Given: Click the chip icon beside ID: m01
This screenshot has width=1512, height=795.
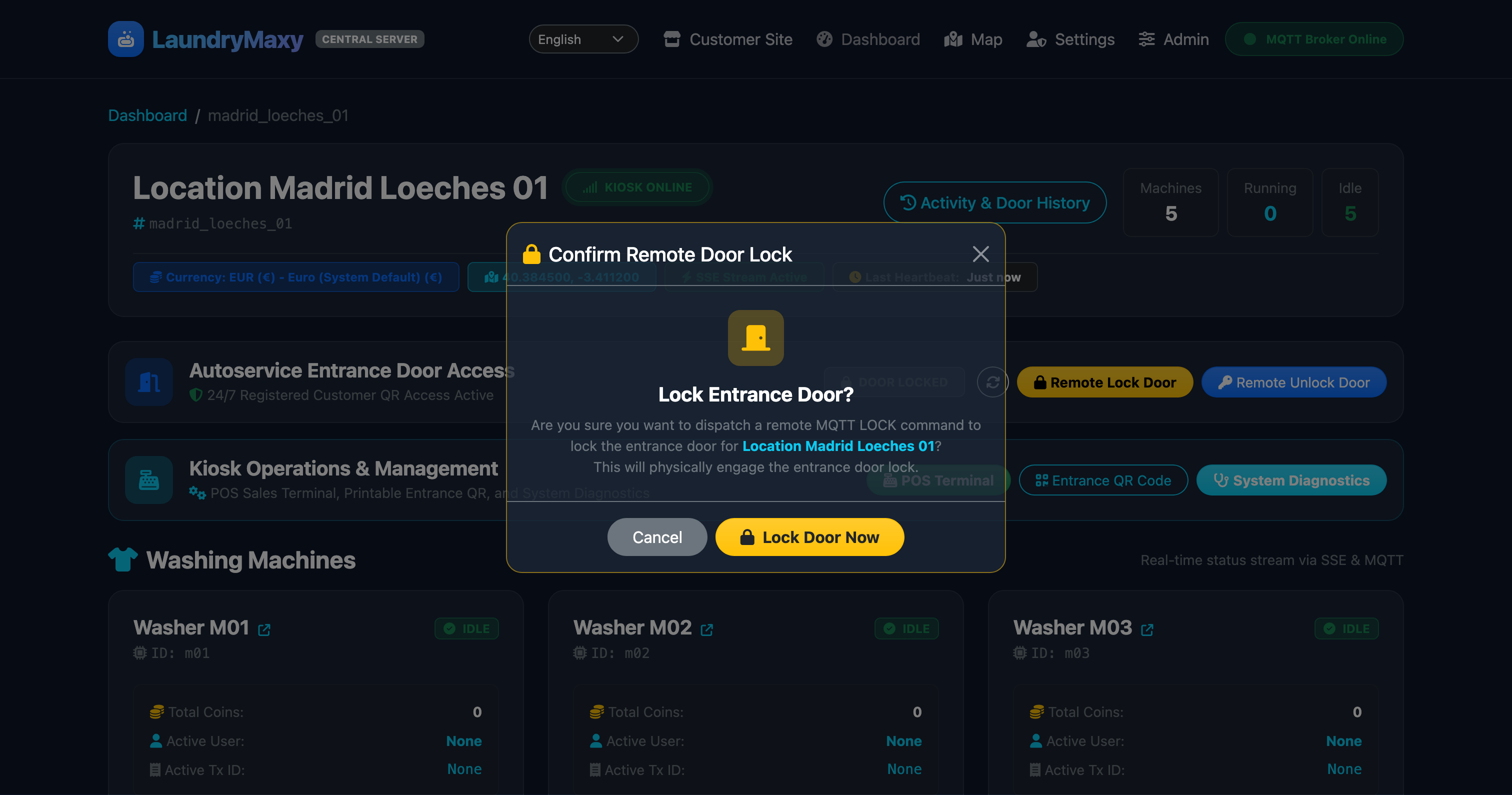Looking at the screenshot, I should tap(139, 653).
